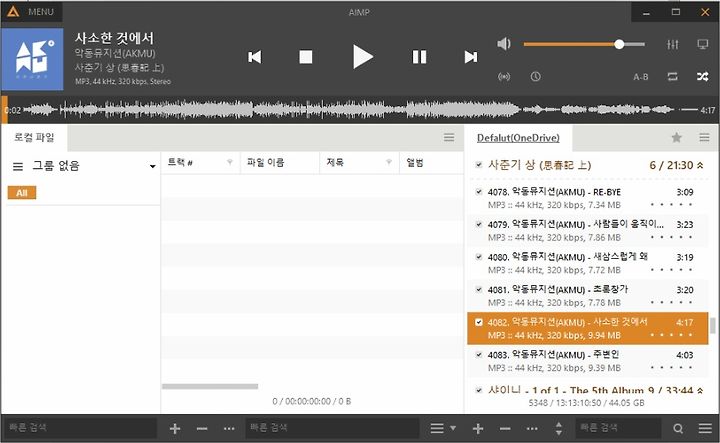Switch to the 로컬 파일 tab
The width and height of the screenshot is (720, 443).
(34, 137)
